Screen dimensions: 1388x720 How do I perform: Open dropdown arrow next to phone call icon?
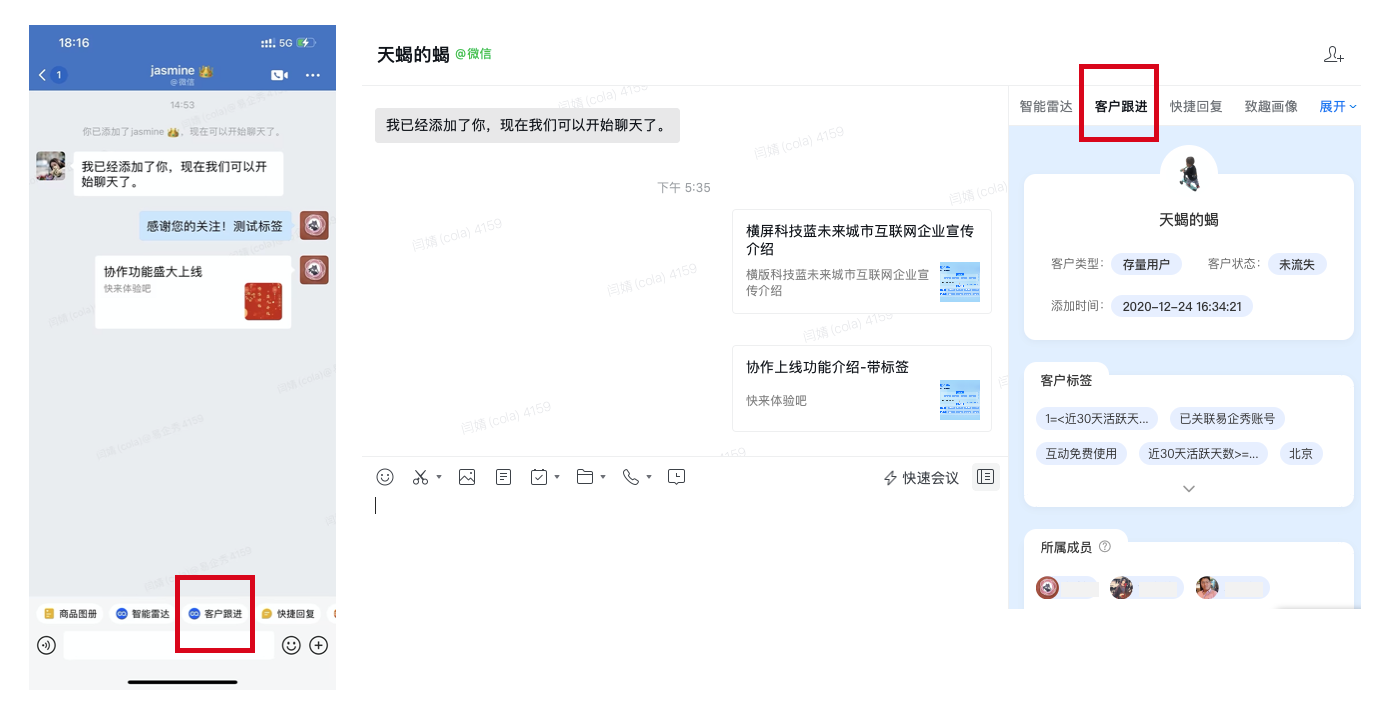point(649,478)
